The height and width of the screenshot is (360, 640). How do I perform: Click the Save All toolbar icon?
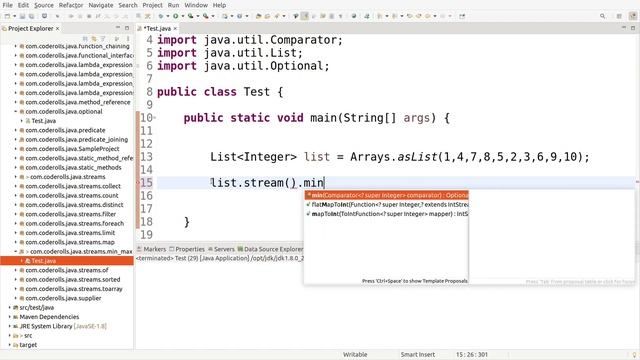[31, 16]
